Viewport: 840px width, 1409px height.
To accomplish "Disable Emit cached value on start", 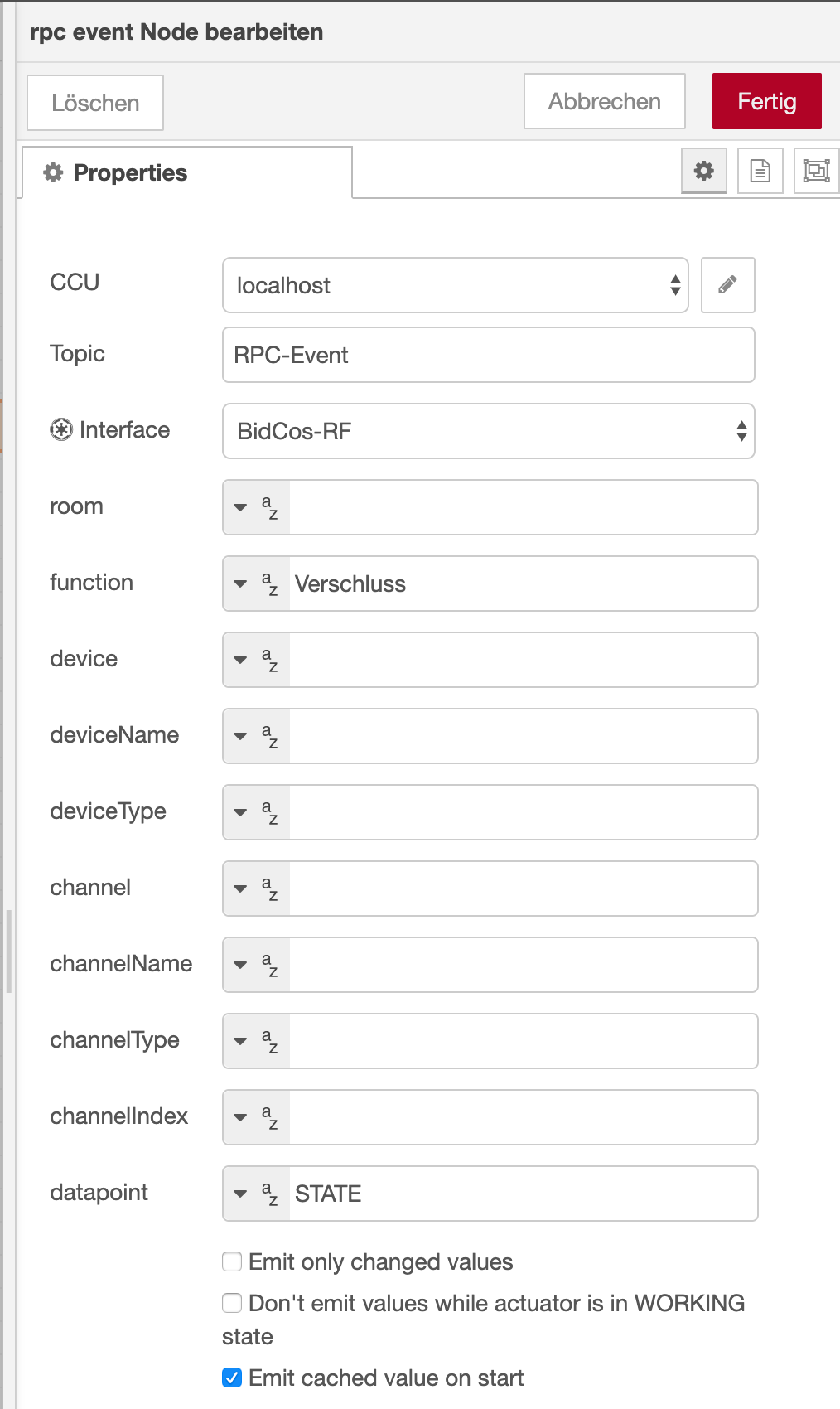I will tap(231, 1378).
